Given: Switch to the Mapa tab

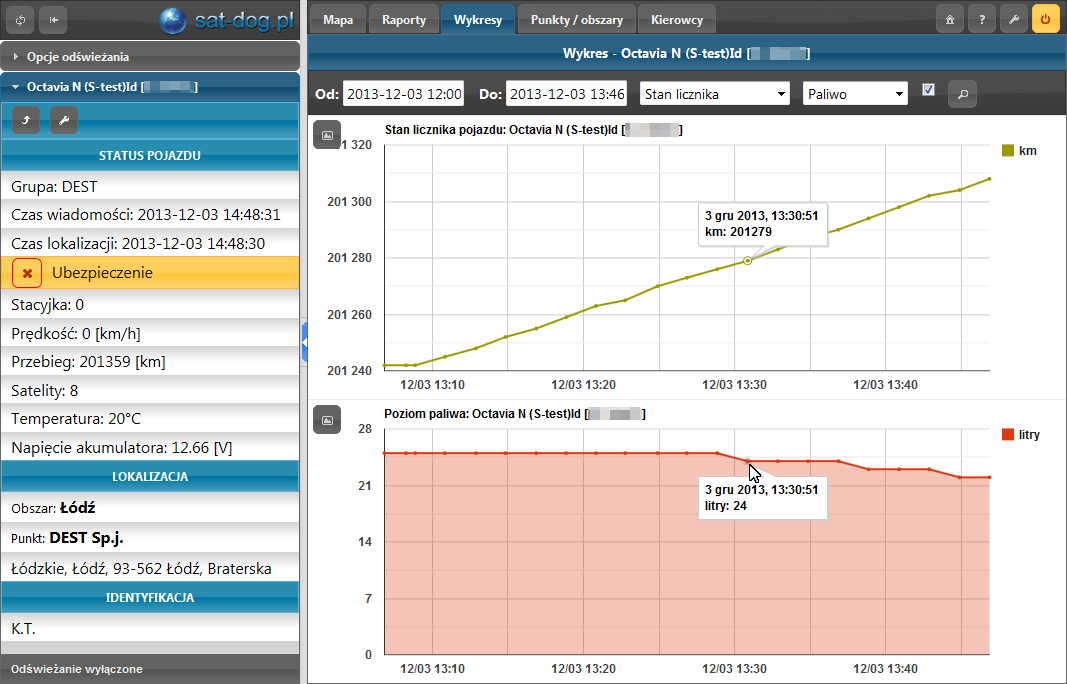Looking at the screenshot, I should click(337, 19).
